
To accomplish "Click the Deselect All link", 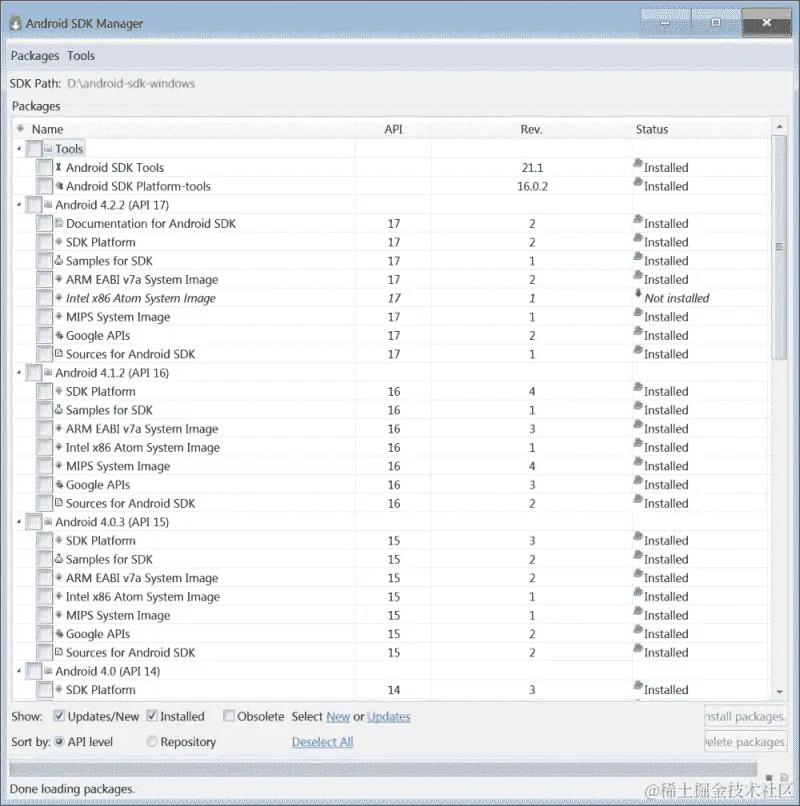I will click(x=322, y=742).
